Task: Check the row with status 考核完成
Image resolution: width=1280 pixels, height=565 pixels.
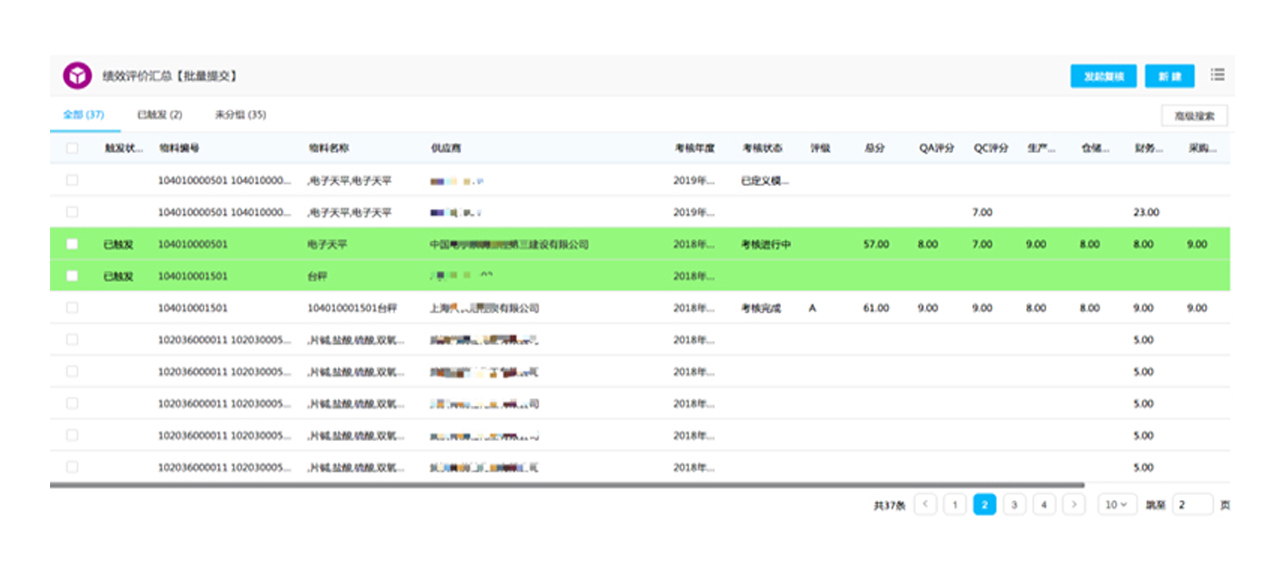Action: [72, 308]
